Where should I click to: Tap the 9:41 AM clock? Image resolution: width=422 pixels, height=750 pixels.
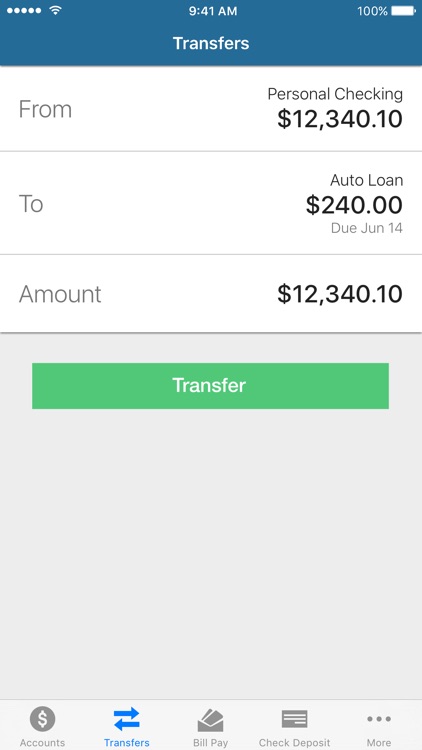coord(213,11)
